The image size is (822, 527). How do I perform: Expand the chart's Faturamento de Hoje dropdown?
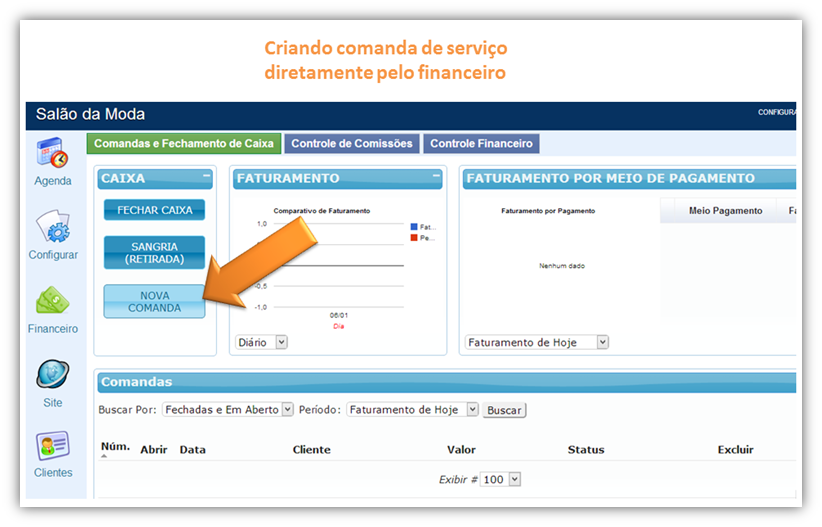tap(536, 342)
